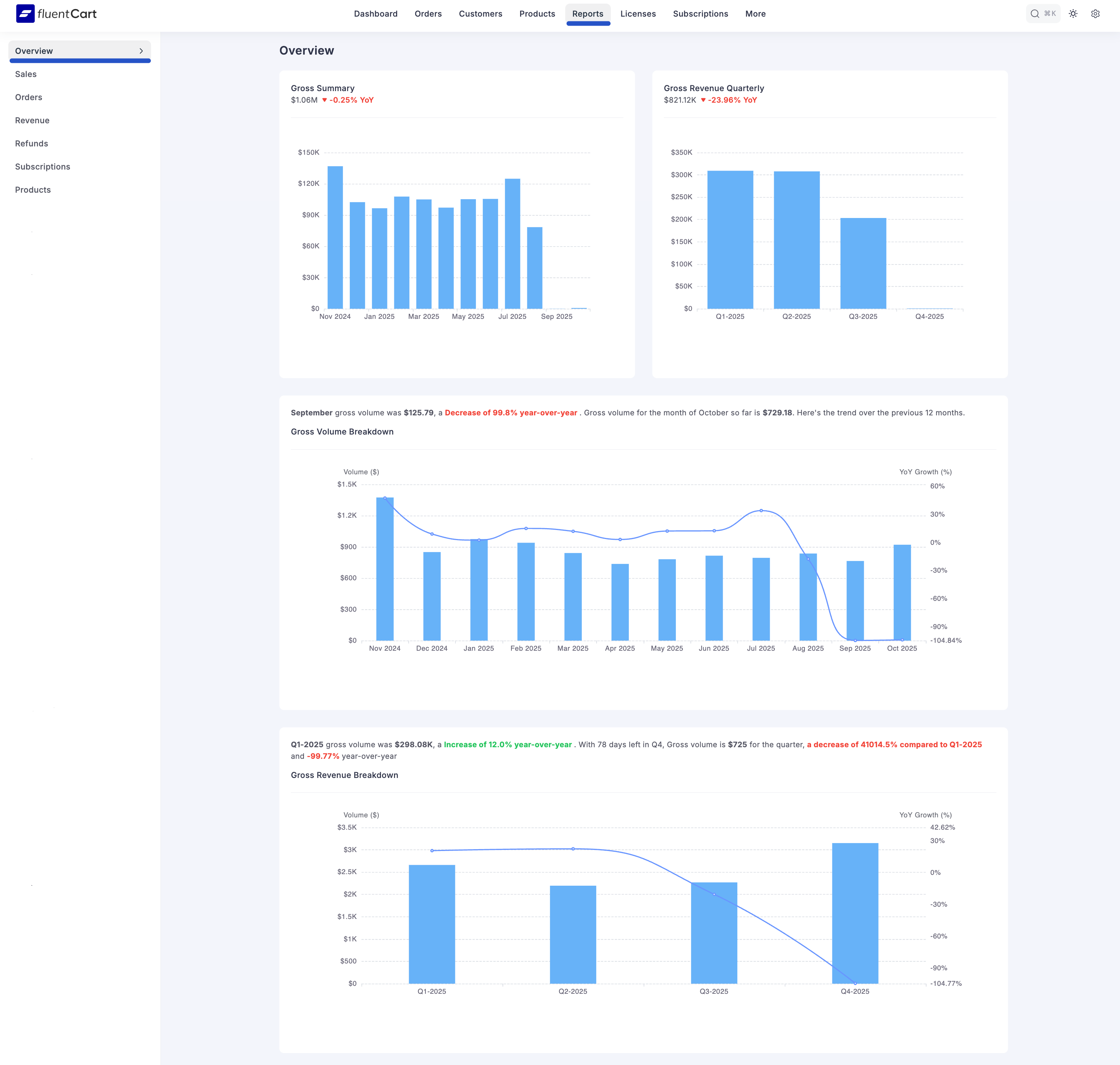
Task: Toggle light/dark theme sun icon
Action: pos(1072,14)
